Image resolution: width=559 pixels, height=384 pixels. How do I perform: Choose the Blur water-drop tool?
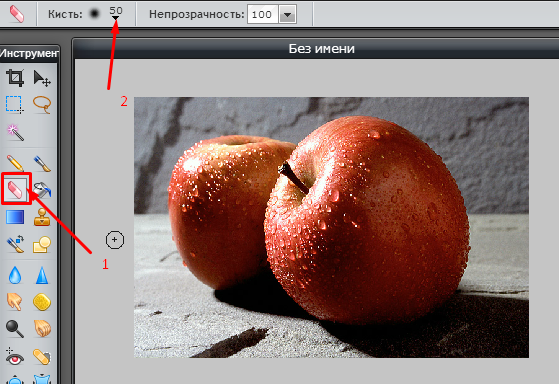tap(15, 276)
